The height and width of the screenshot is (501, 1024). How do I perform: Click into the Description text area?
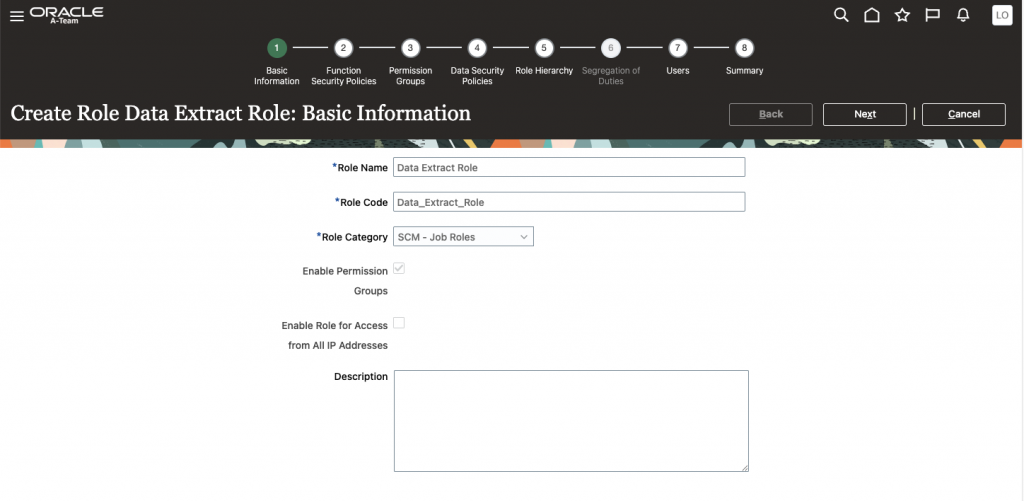[x=570, y=420]
